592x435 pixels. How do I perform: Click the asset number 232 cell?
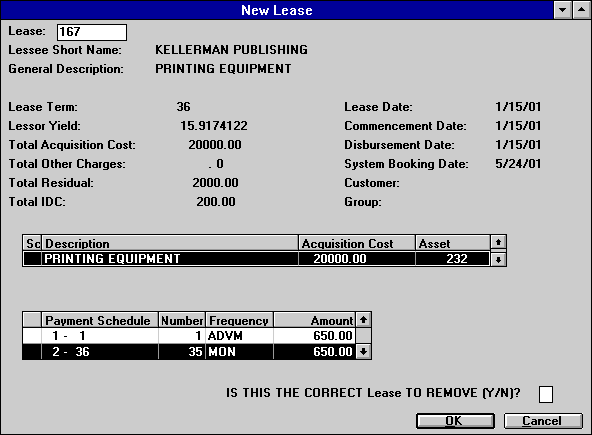452,259
